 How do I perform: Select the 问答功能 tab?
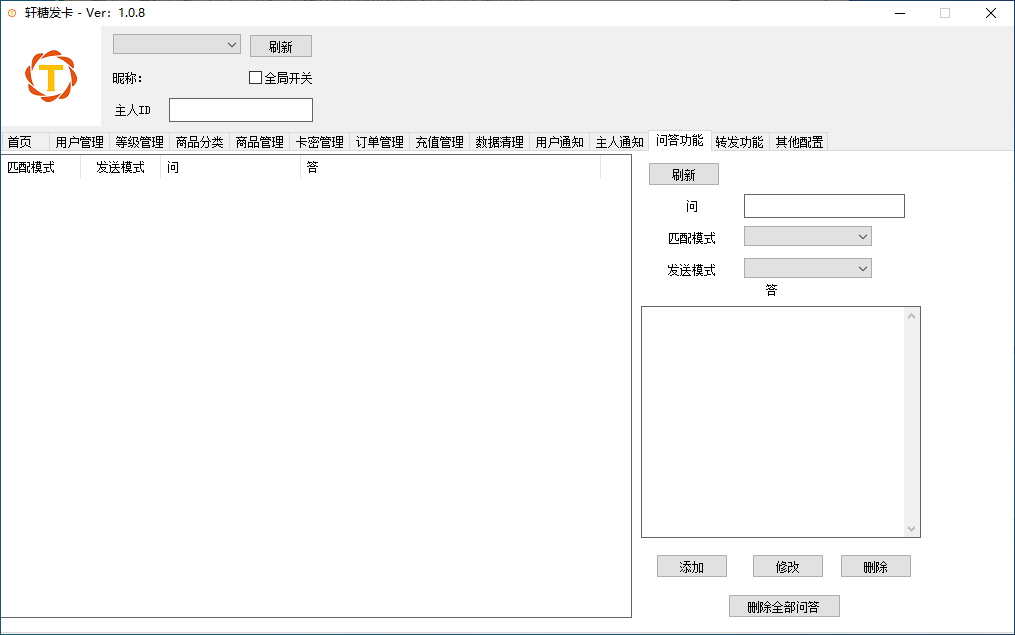[x=680, y=140]
